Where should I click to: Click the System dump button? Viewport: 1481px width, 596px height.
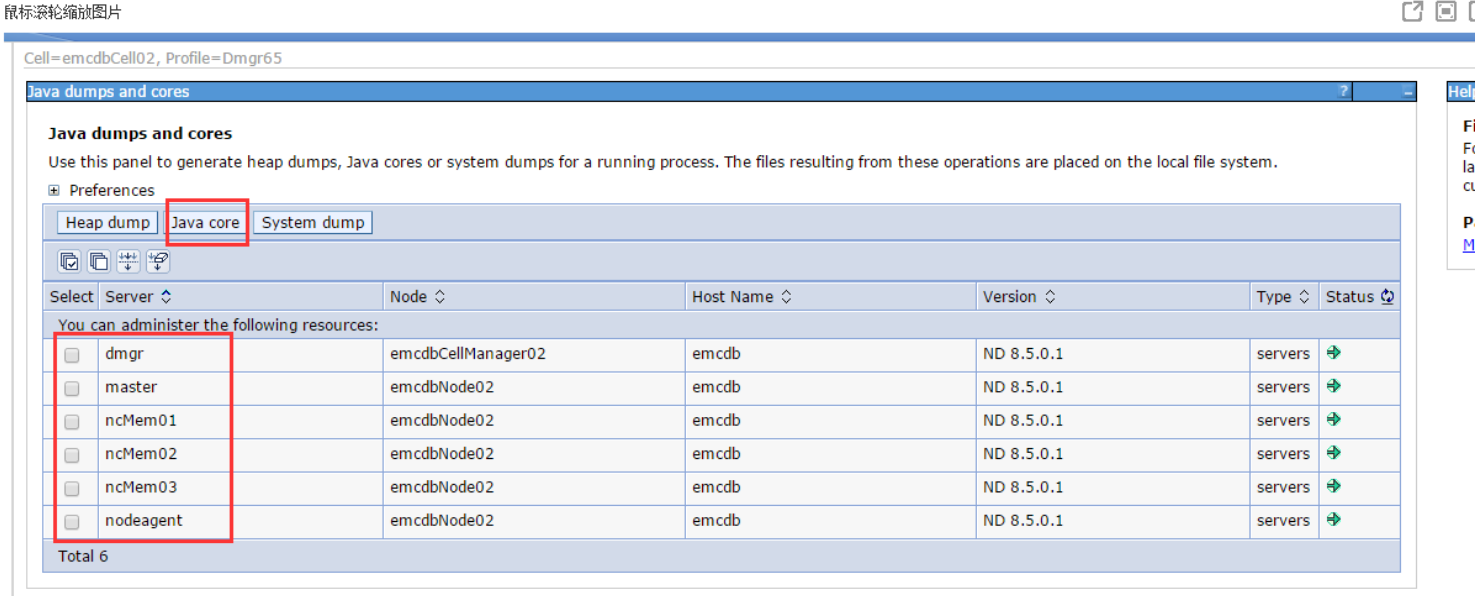click(x=313, y=222)
